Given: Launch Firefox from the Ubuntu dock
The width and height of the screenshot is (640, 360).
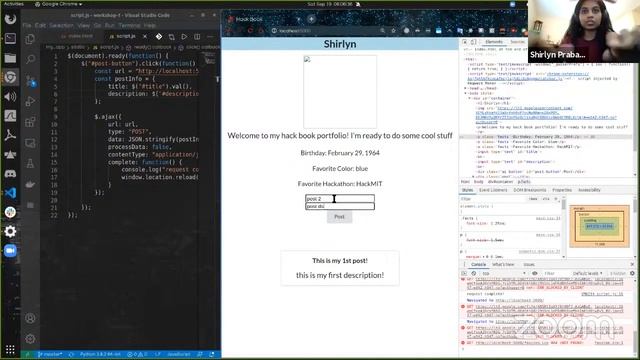Looking at the screenshot, I should coord(10,19).
